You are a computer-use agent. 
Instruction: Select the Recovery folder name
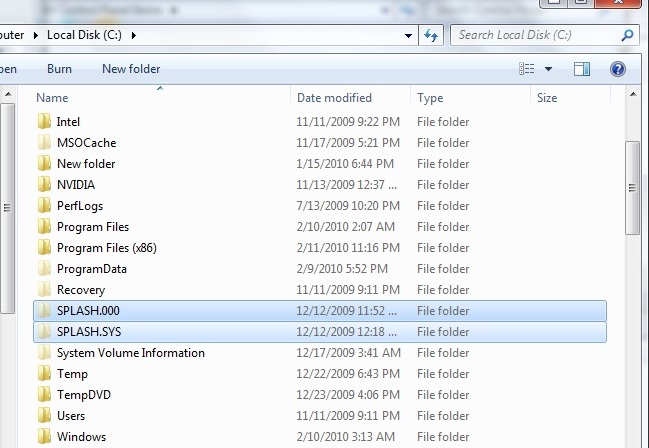(x=81, y=290)
